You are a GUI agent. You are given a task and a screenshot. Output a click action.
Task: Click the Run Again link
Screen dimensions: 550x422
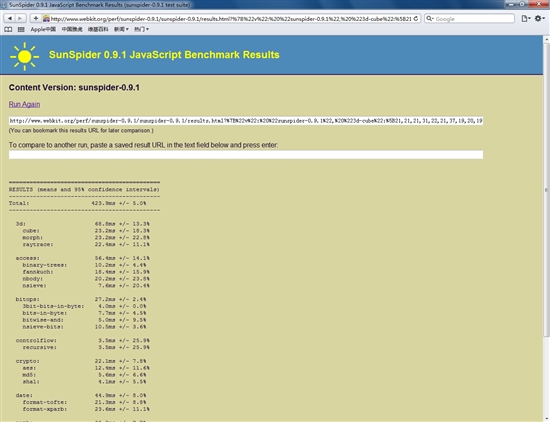[x=24, y=104]
